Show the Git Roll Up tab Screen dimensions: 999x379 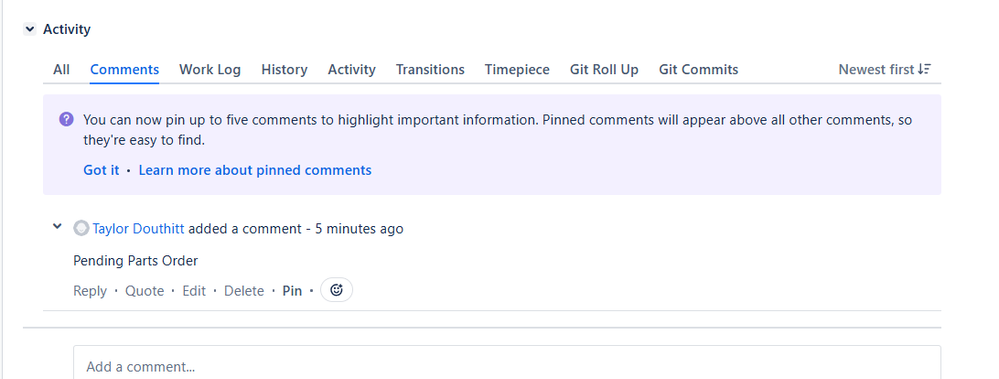point(604,69)
